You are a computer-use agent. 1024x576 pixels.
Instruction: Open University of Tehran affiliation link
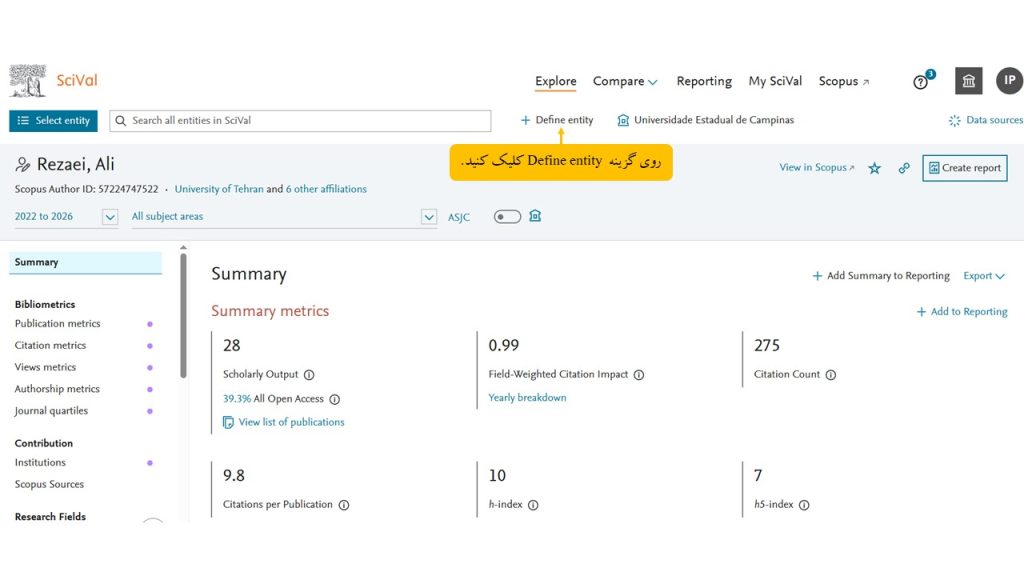click(219, 189)
